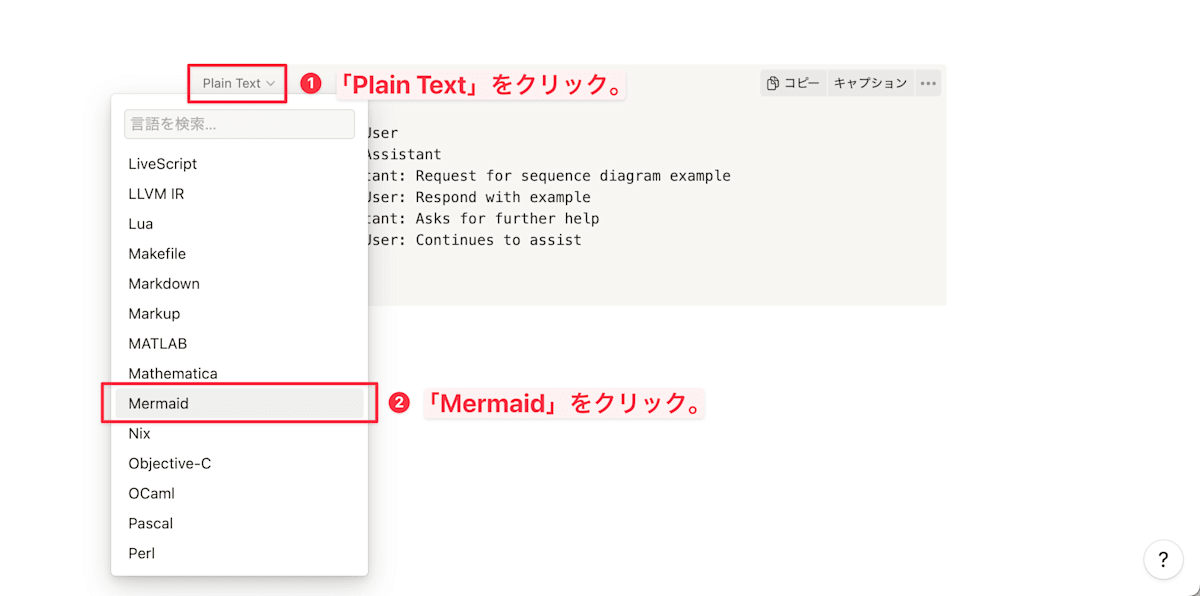Pick Mathematica from the language list
This screenshot has width=1200, height=596.
239,374
